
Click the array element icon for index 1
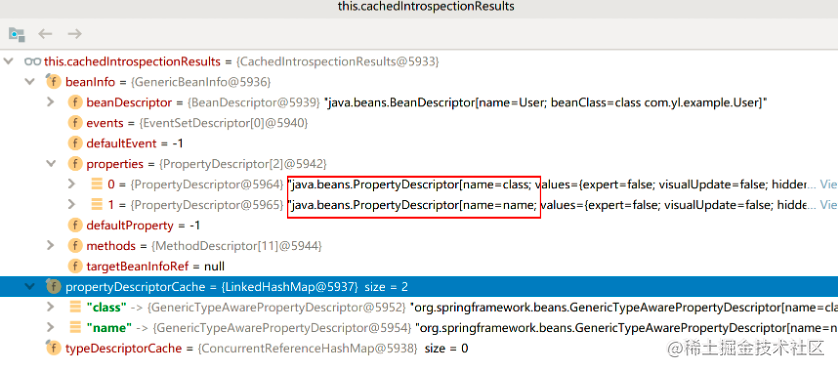point(97,204)
